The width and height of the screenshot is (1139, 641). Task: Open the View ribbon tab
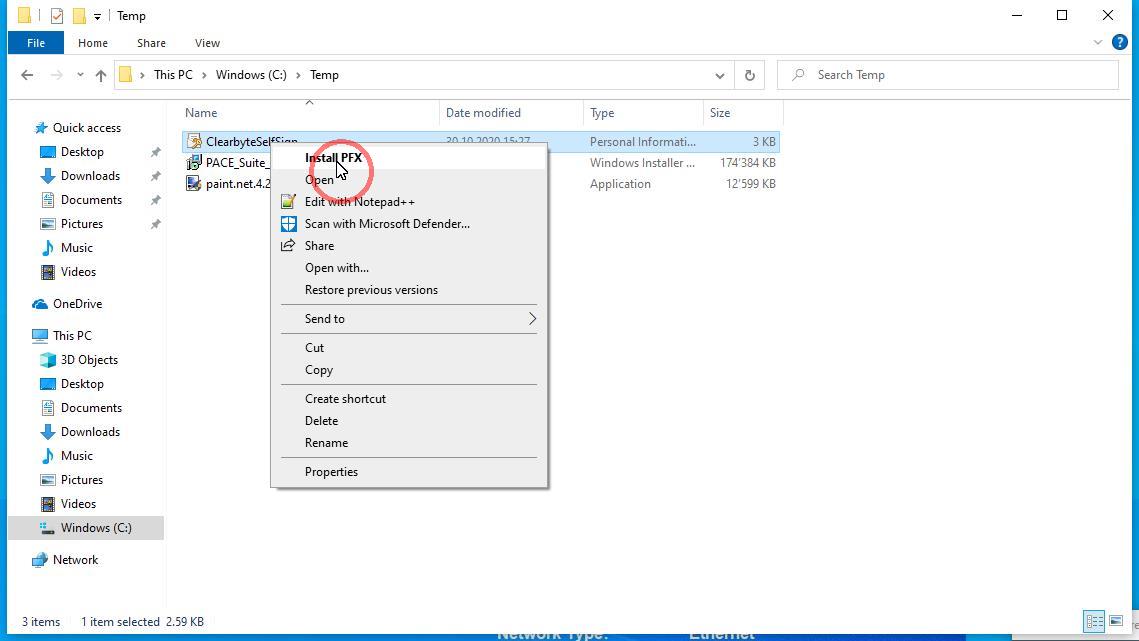point(207,43)
